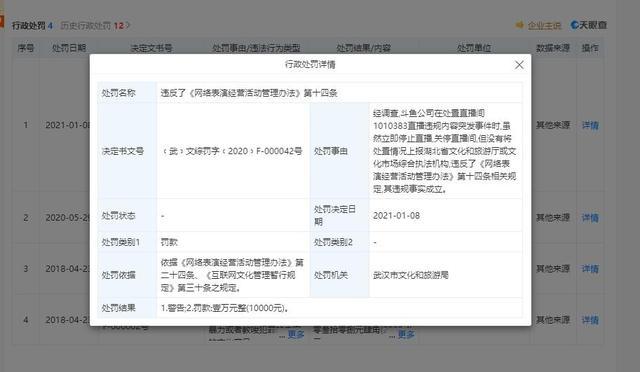Click the 企业主页 speaker icon
Image resolution: width=640 pixels, height=372 pixels.
pyautogui.click(x=519, y=25)
